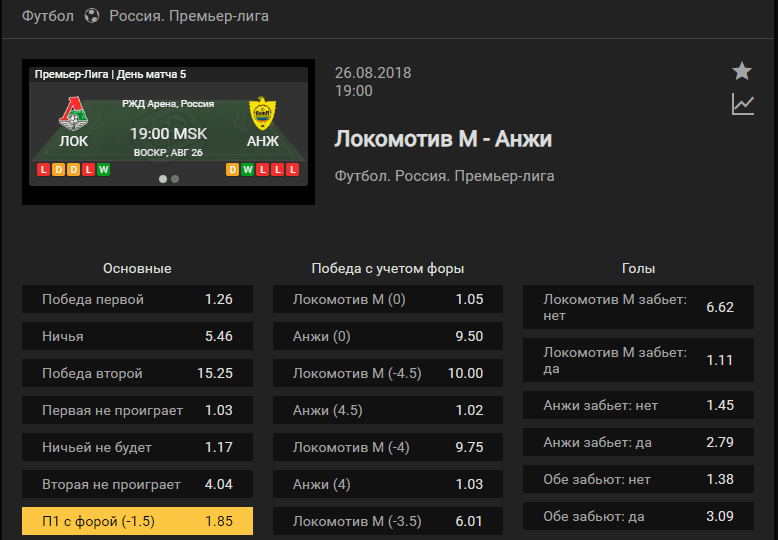Click the Anzhi team logo

click(x=262, y=114)
